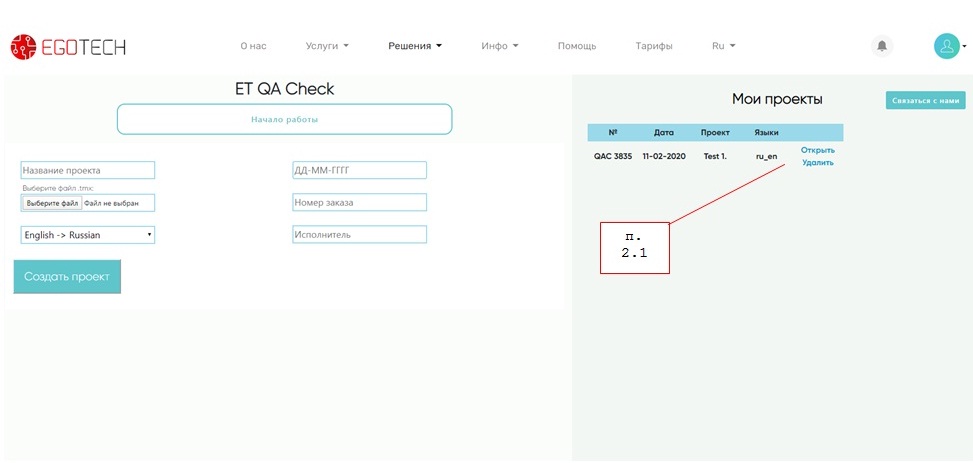973x463 pixels.
Task: Open the Тарифы page
Action: pos(654,46)
